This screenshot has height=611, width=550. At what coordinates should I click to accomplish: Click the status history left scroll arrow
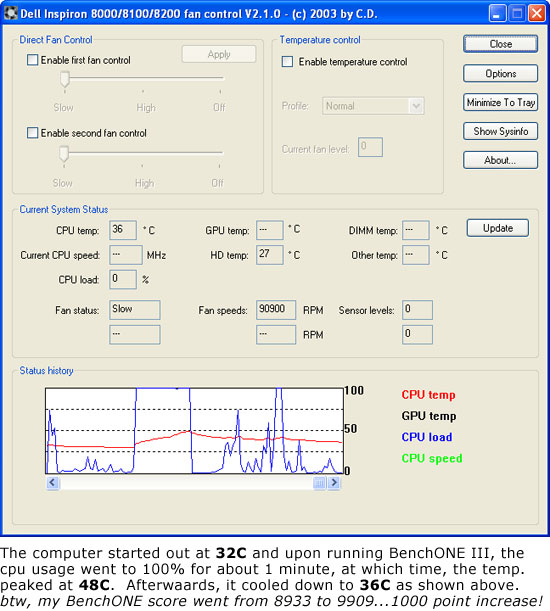[x=53, y=483]
